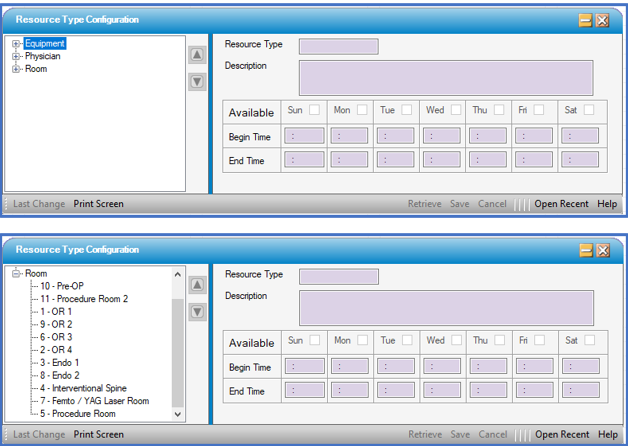This screenshot has height=446, width=628.
Task: Click the move-down arrow beside the collapsed resource tree
Action: point(198,81)
